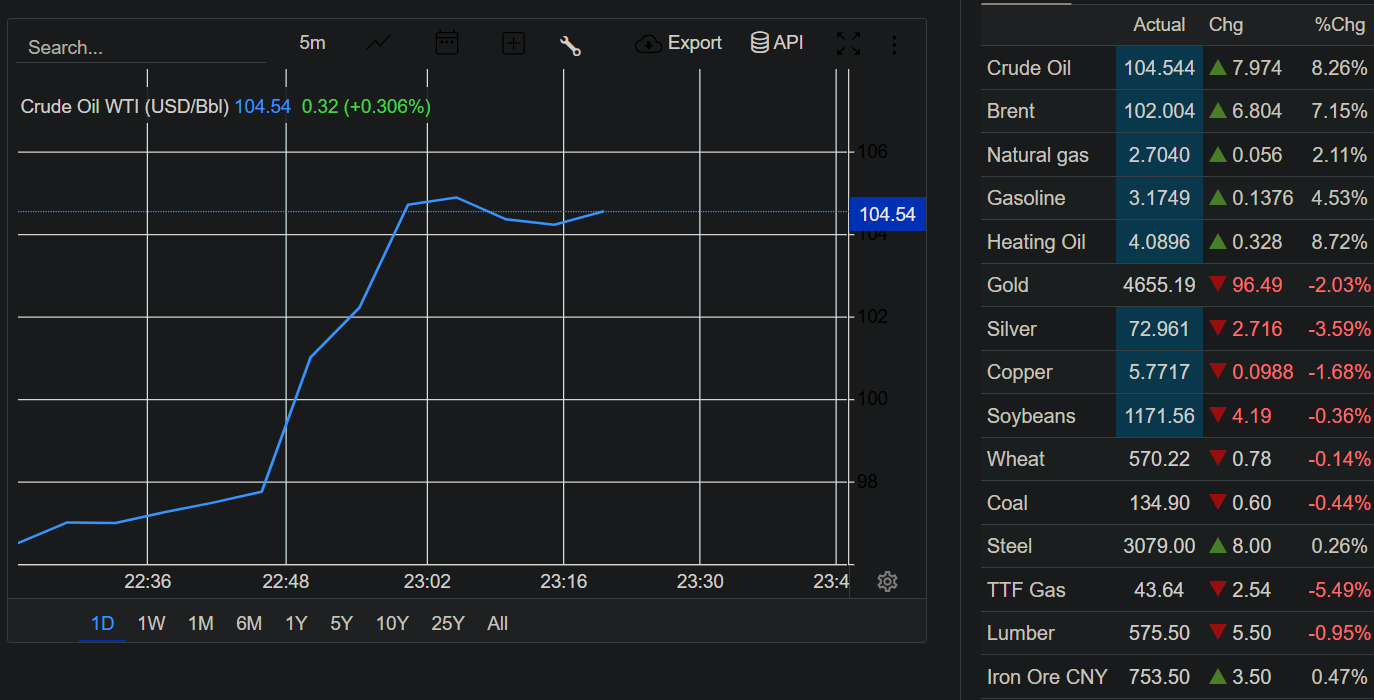Click Brent actual value 102.004
The height and width of the screenshot is (700, 1374).
1159,111
